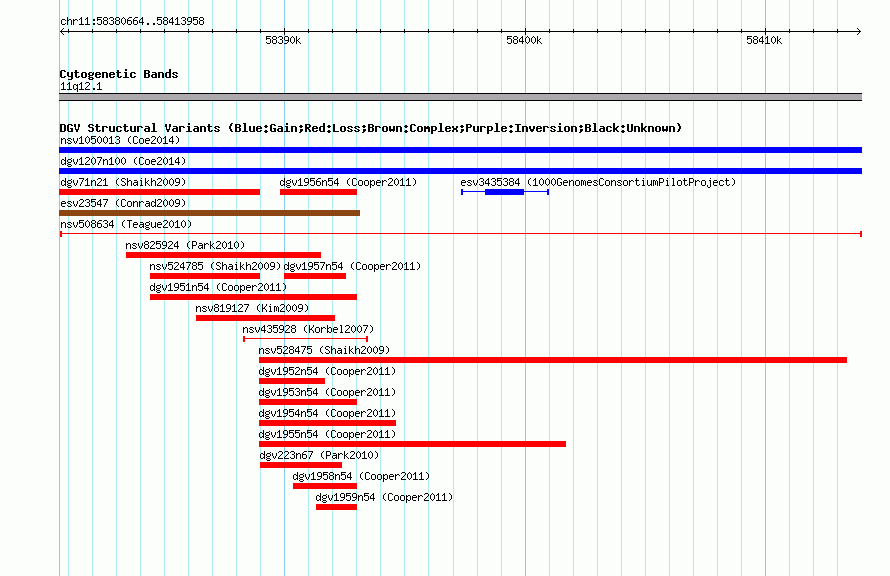This screenshot has width=890, height=576.
Task: Click the blue esv3435384 gain feature
Action: pos(505,192)
